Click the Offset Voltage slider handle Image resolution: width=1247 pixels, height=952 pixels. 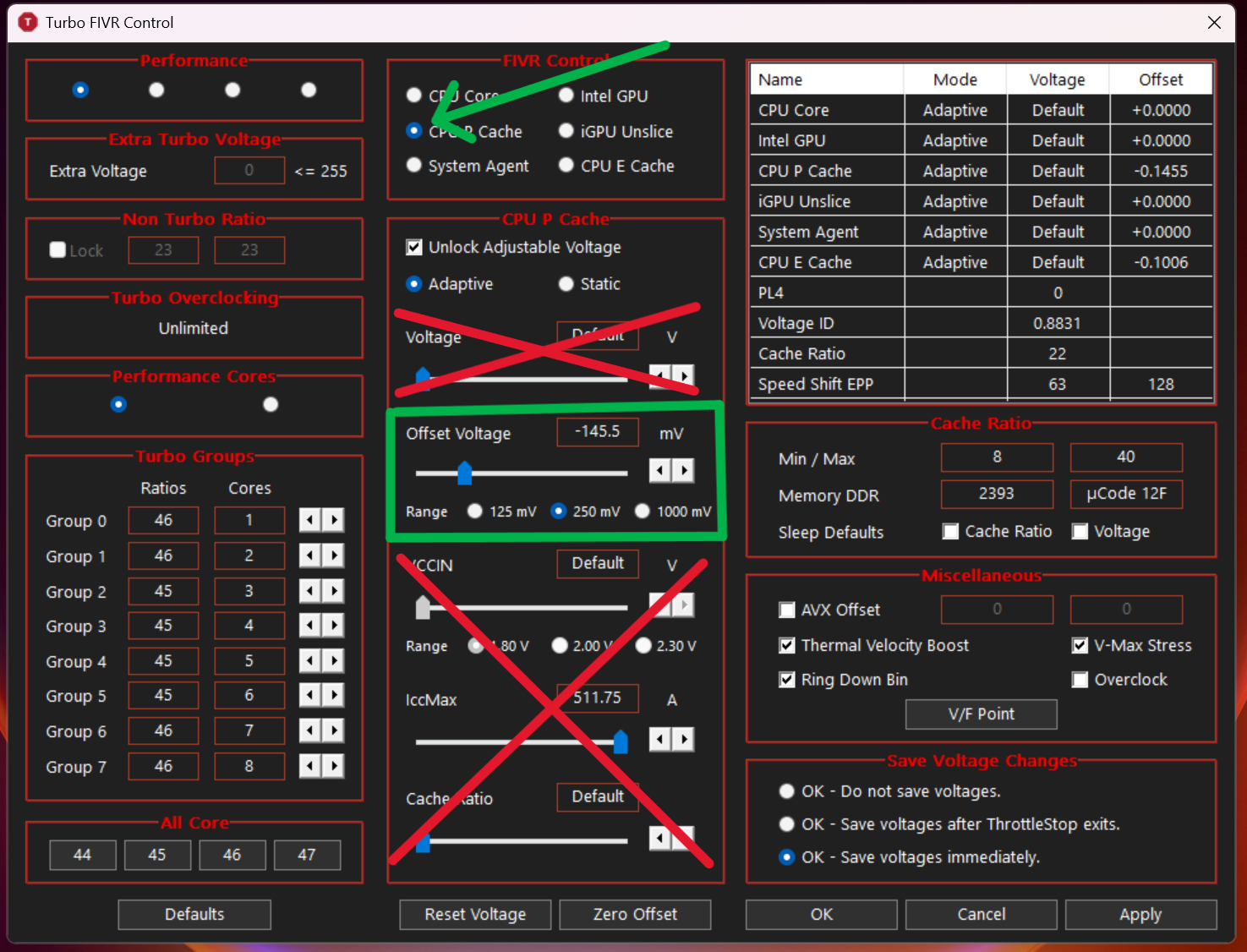click(464, 473)
